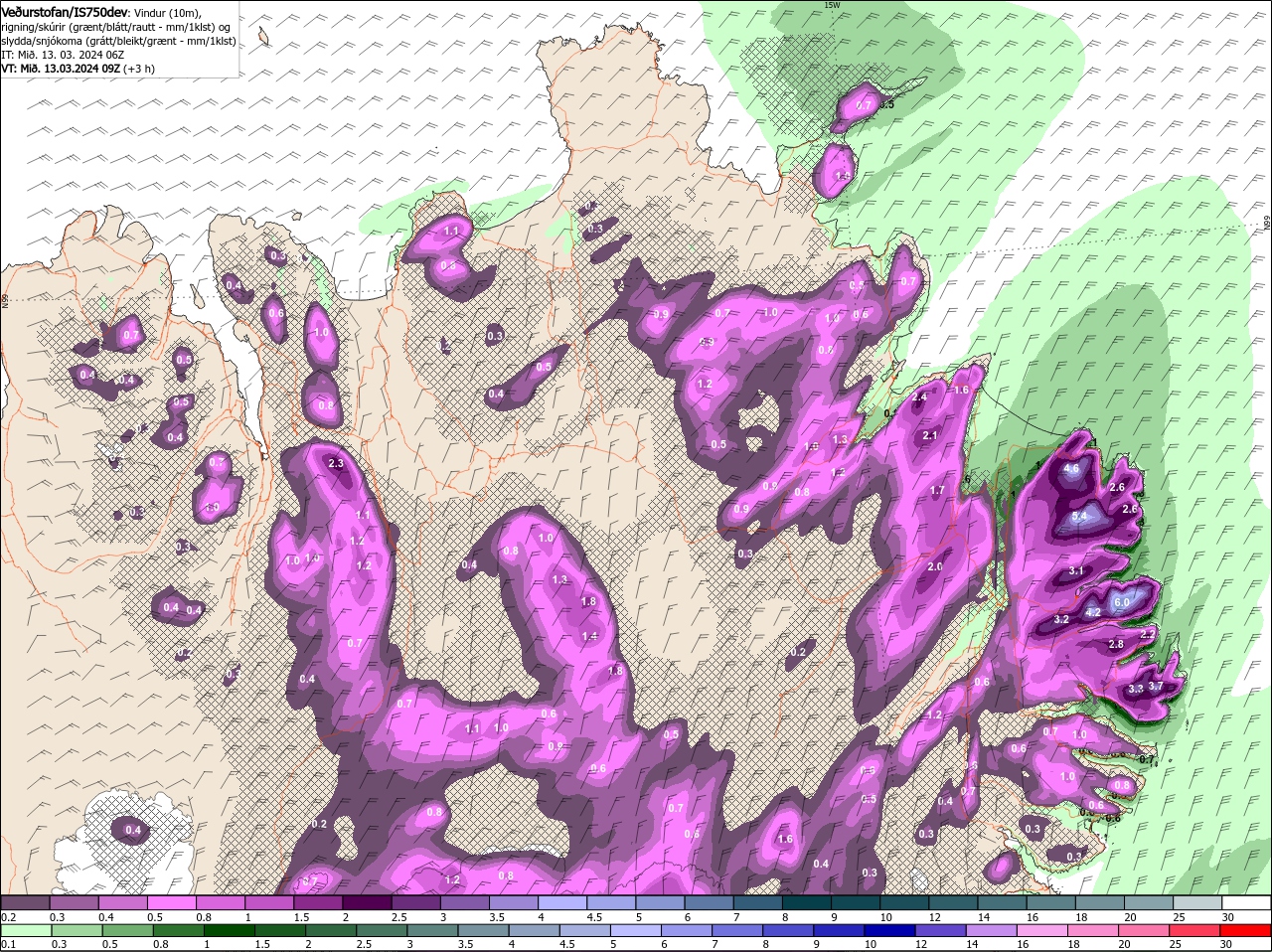
Task: Click the 0.1 label under lower legend bar
Action: pyautogui.click(x=8, y=943)
